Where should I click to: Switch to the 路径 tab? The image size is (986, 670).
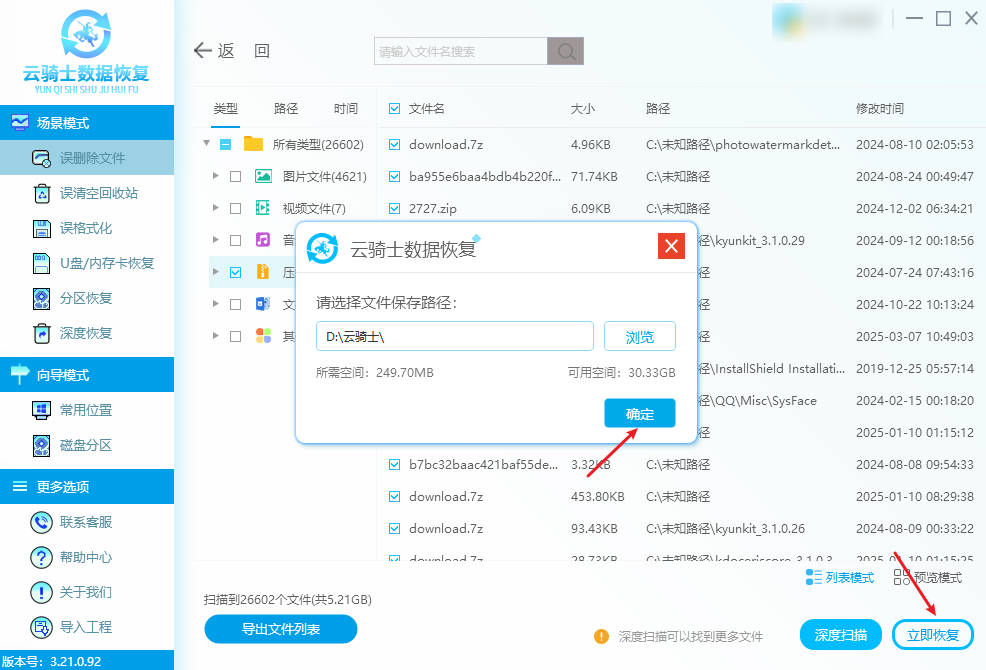click(x=286, y=109)
